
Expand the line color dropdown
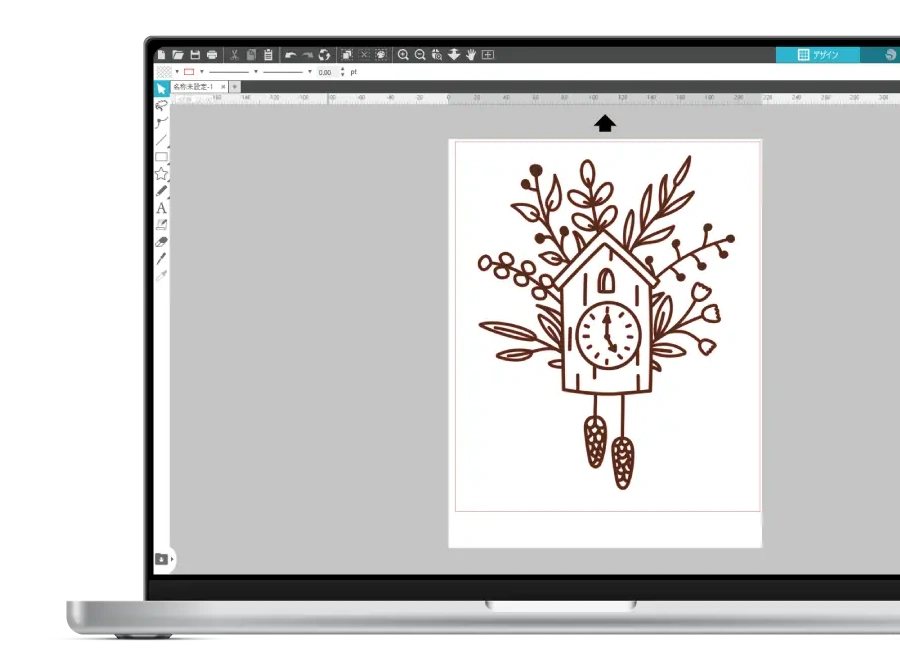[x=201, y=72]
